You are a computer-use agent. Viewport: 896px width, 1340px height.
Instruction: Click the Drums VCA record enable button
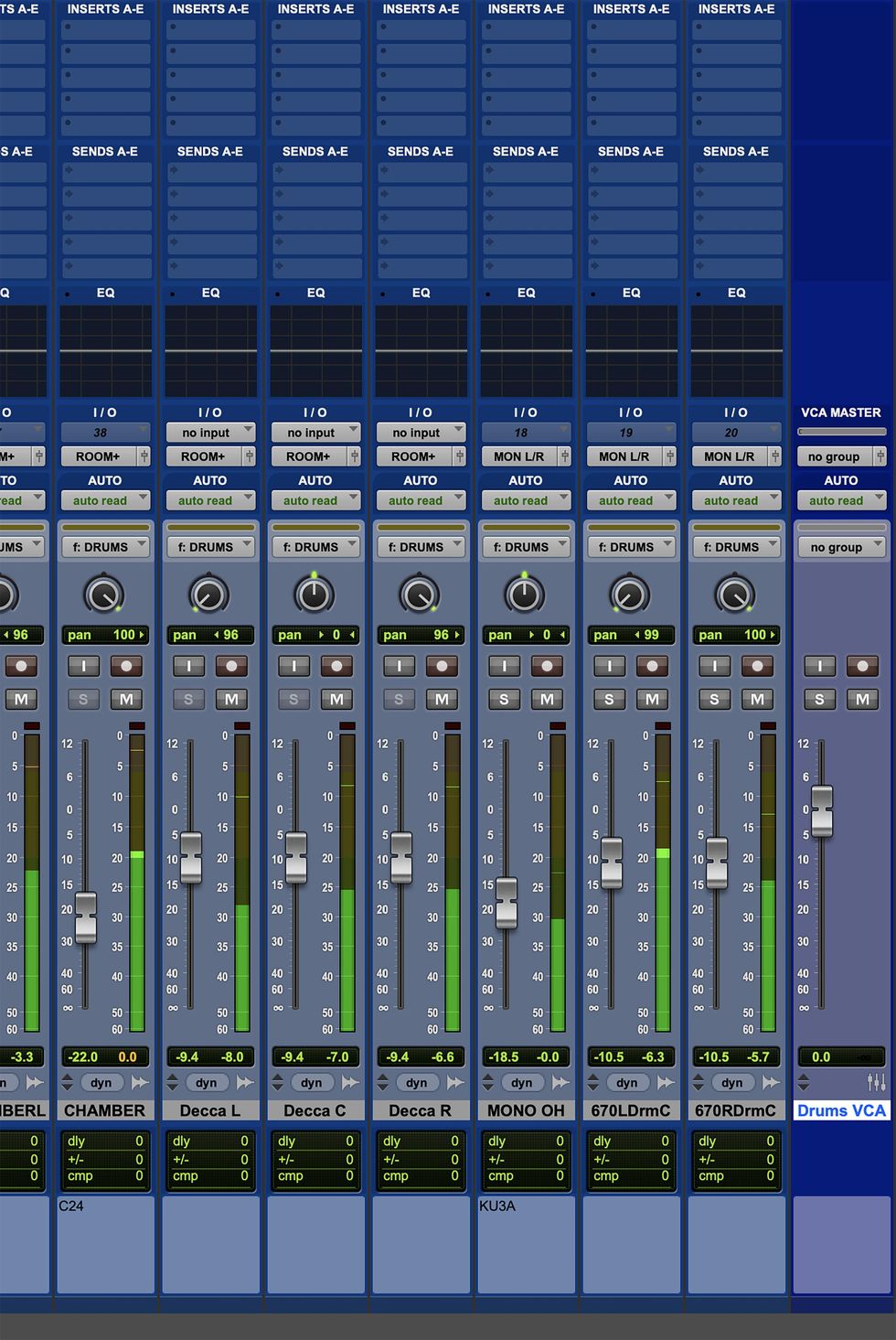(862, 666)
